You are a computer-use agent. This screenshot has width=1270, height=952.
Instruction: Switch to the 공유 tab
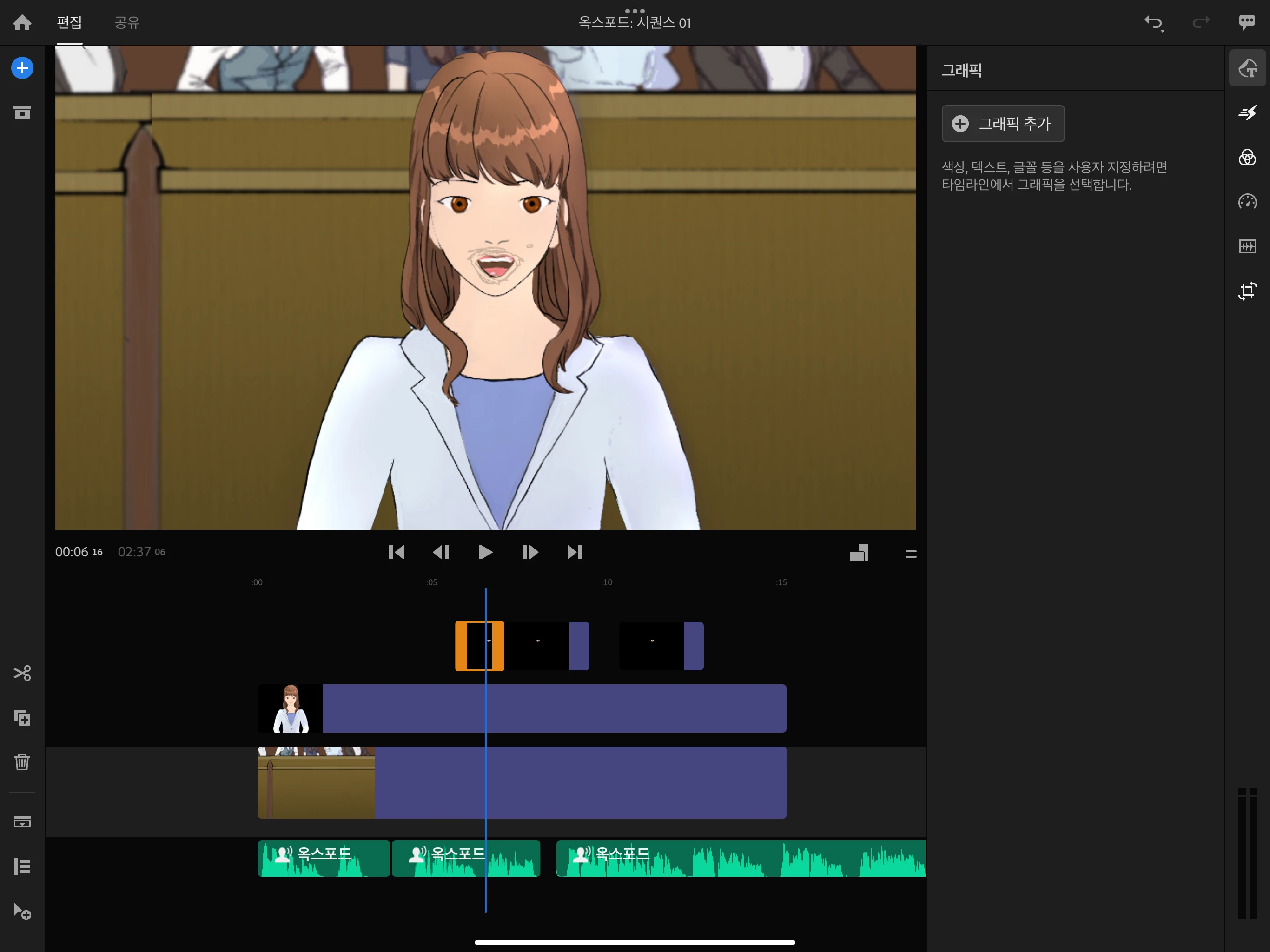pos(127,22)
